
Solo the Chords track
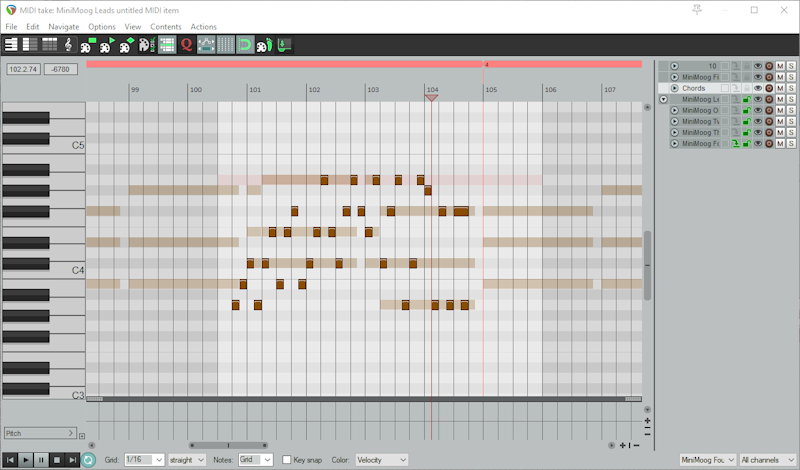click(x=791, y=88)
